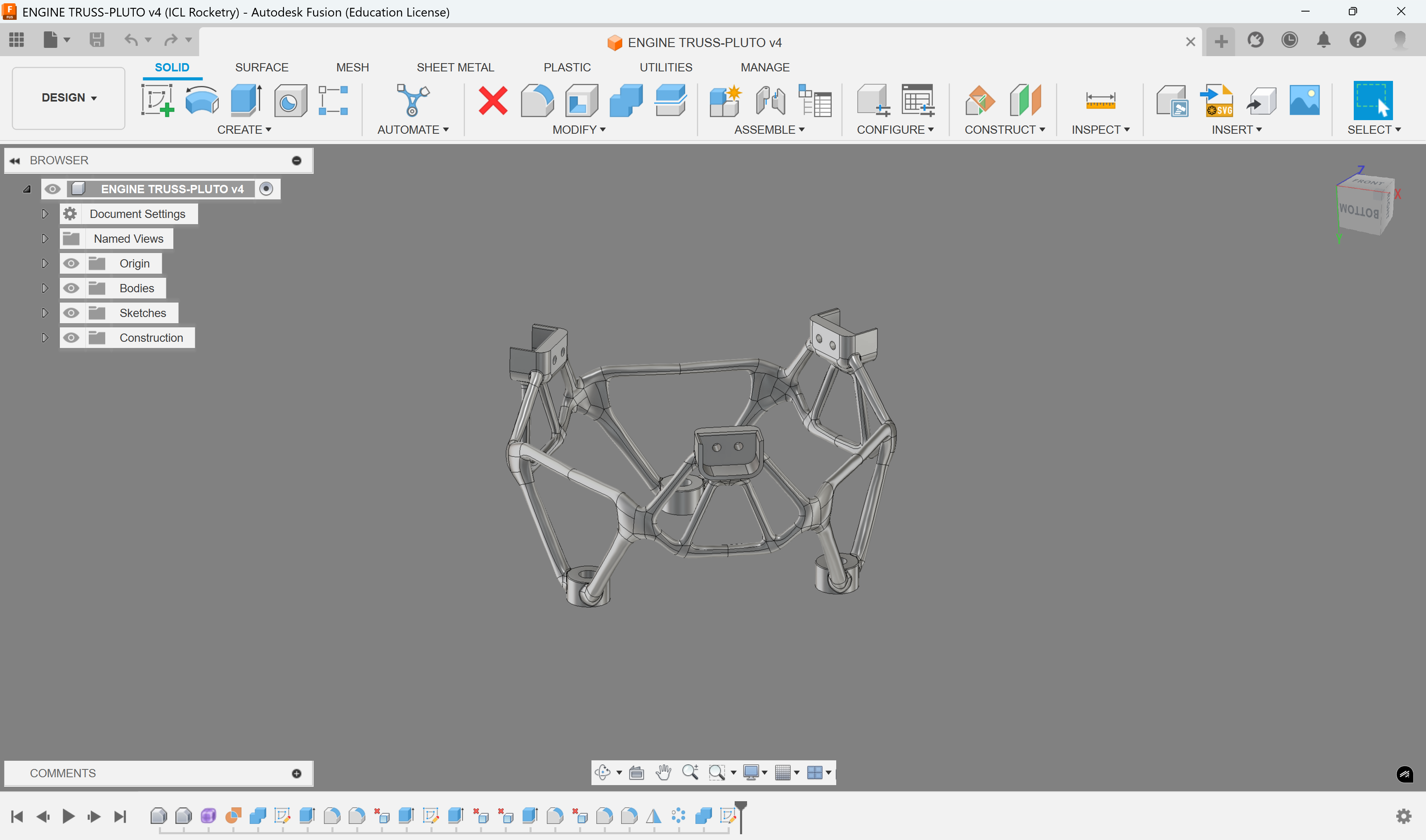
Task: Expand the Construction folder
Action: tap(45, 338)
